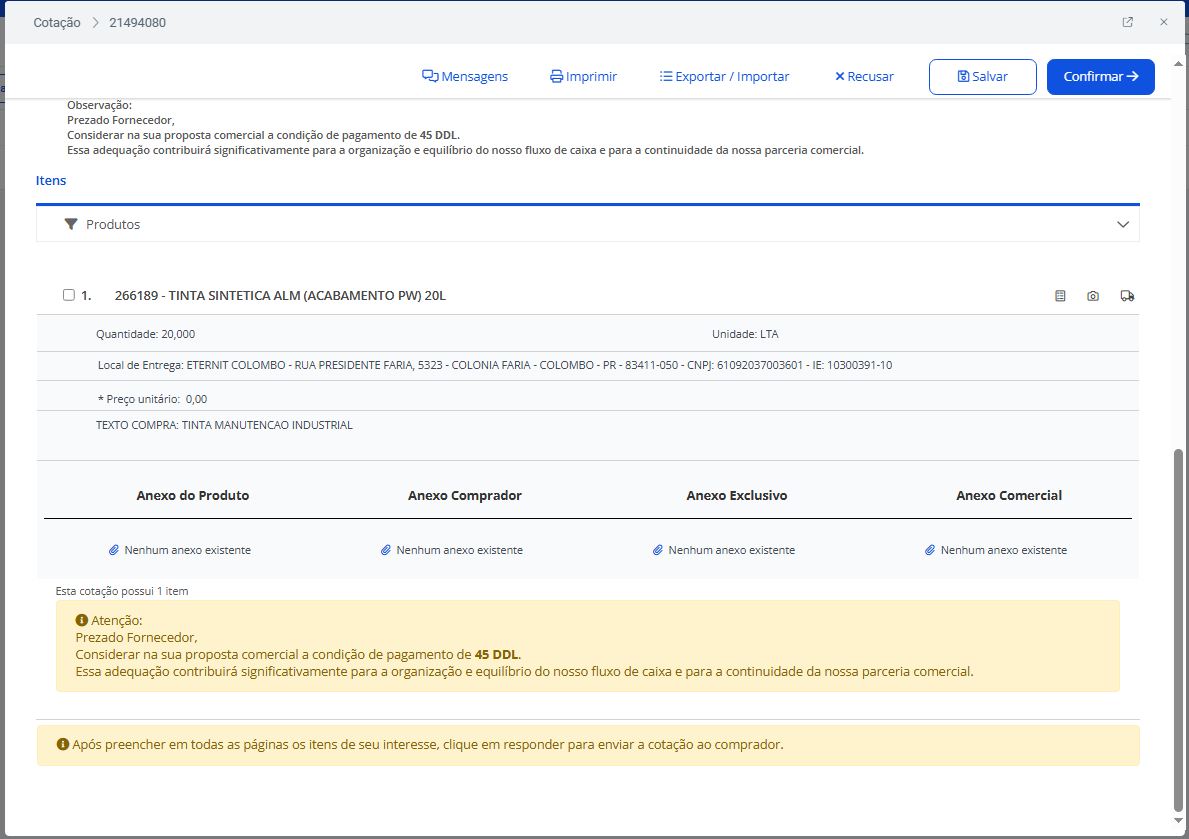Viewport: 1189px width, 839px height.
Task: Open quotation in new window icon
Action: click(x=1128, y=22)
